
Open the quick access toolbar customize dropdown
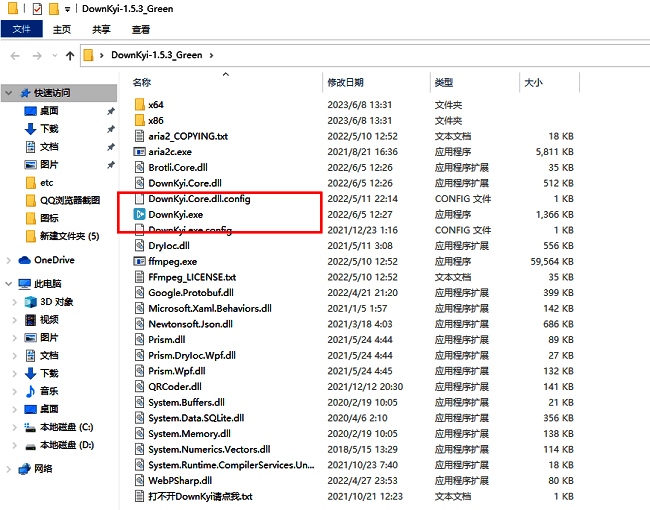(x=77, y=9)
